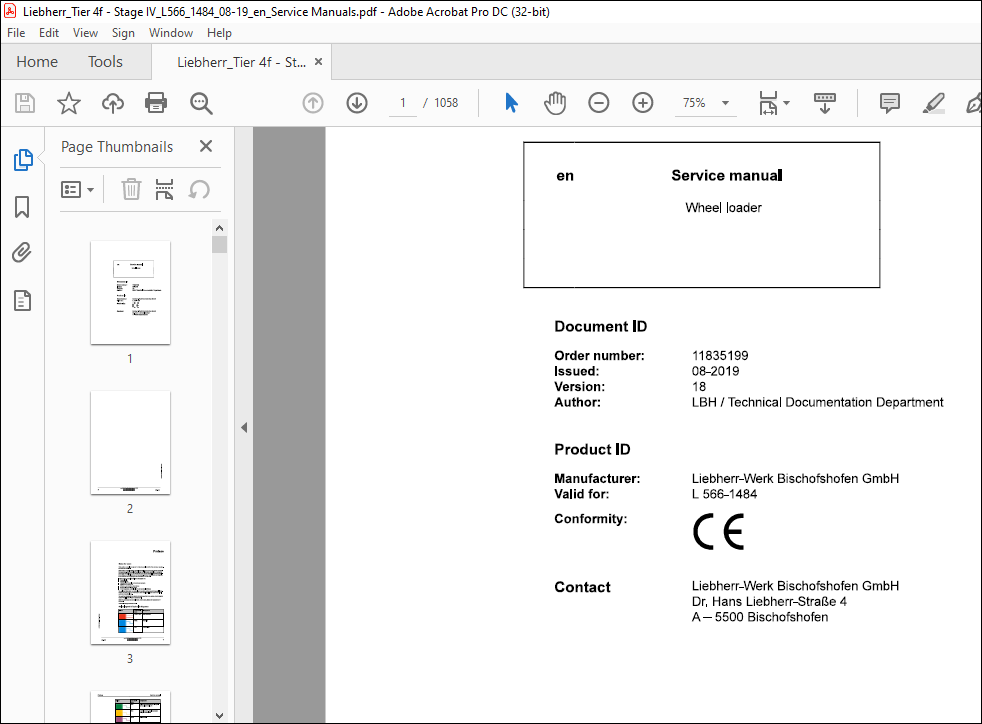This screenshot has height=724, width=982.
Task: Open Bookmarks pane icon
Action: (x=22, y=207)
